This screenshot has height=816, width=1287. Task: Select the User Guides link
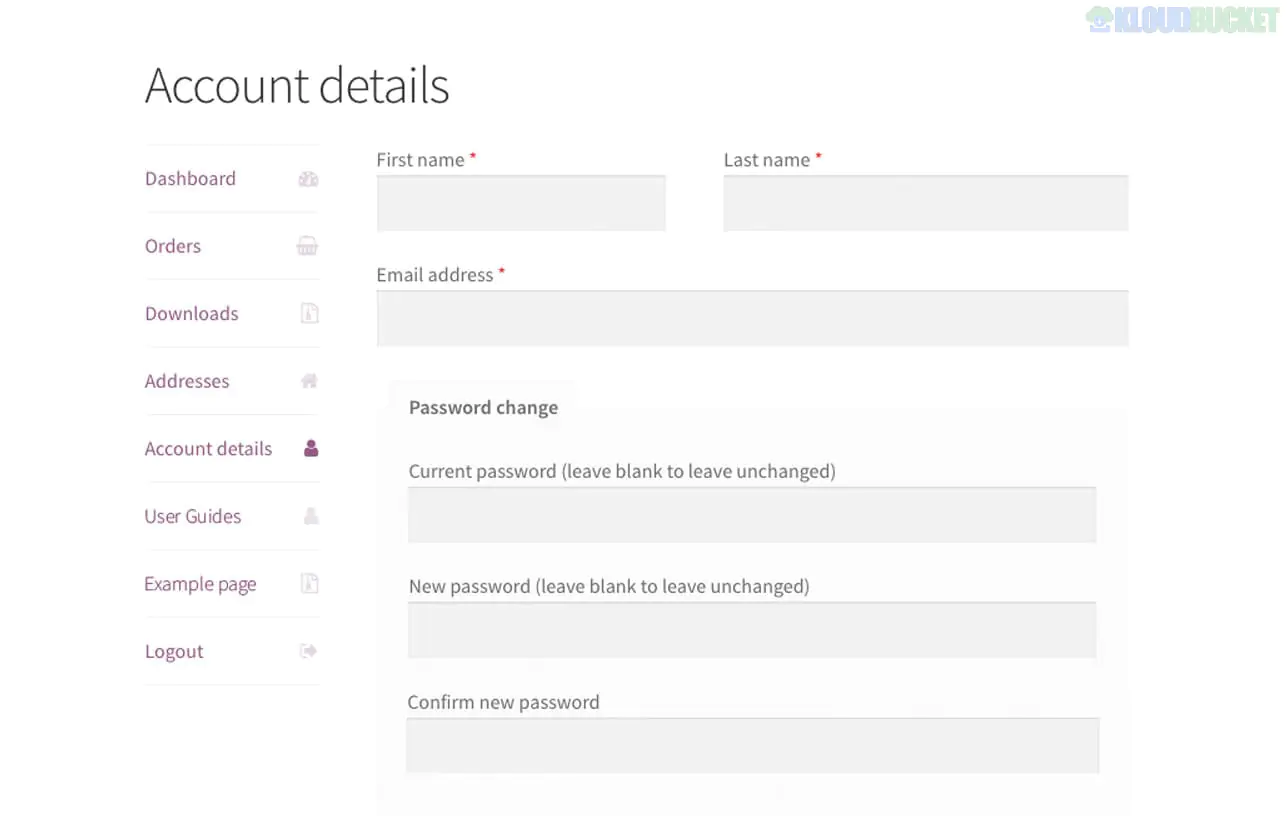[x=193, y=516]
